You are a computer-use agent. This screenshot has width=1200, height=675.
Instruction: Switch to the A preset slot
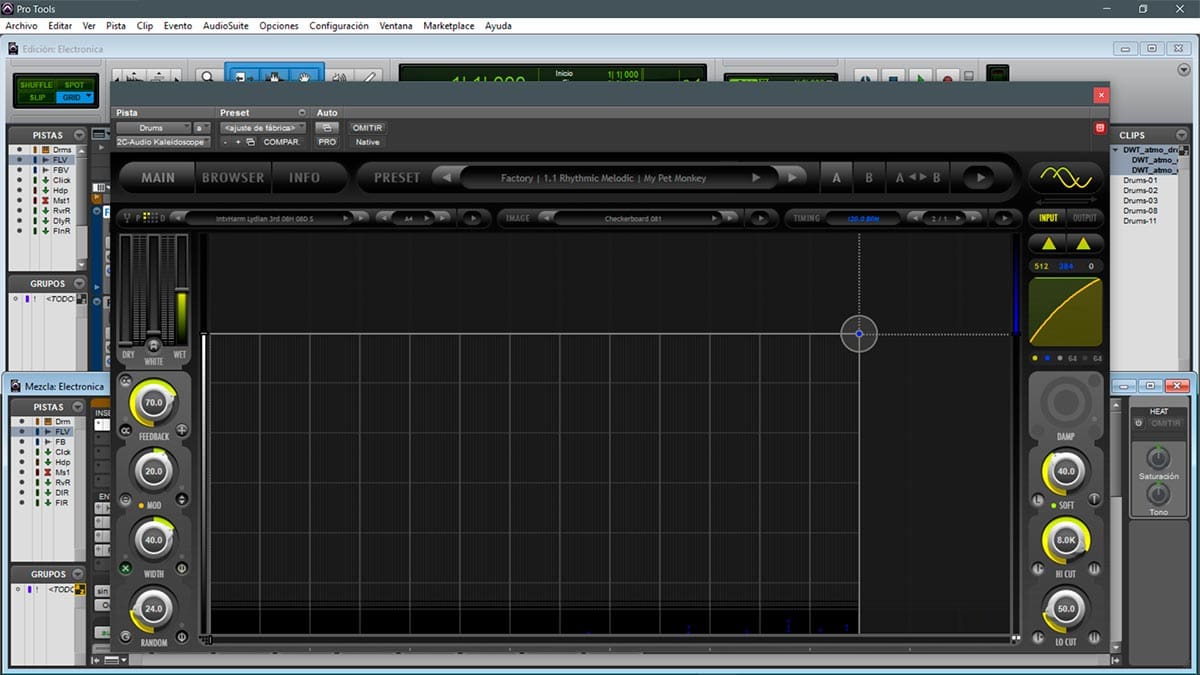pyautogui.click(x=837, y=178)
